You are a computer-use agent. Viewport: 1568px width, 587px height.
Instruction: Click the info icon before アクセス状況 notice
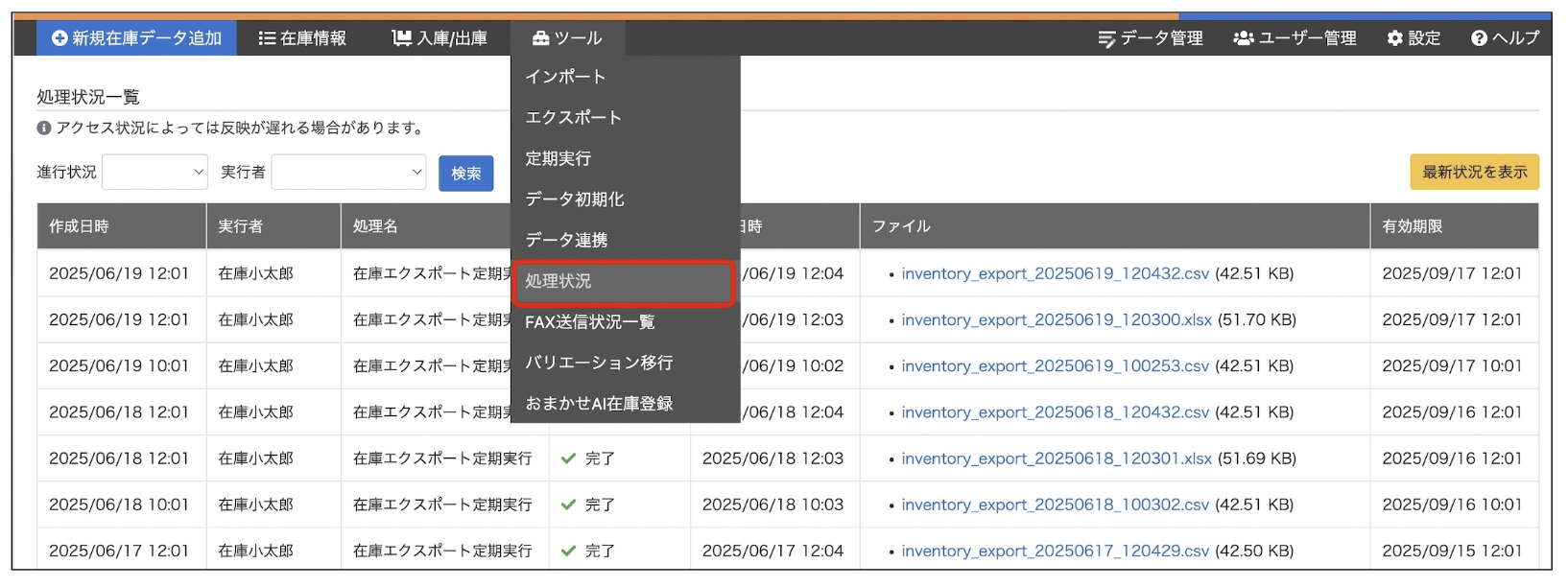[x=44, y=128]
